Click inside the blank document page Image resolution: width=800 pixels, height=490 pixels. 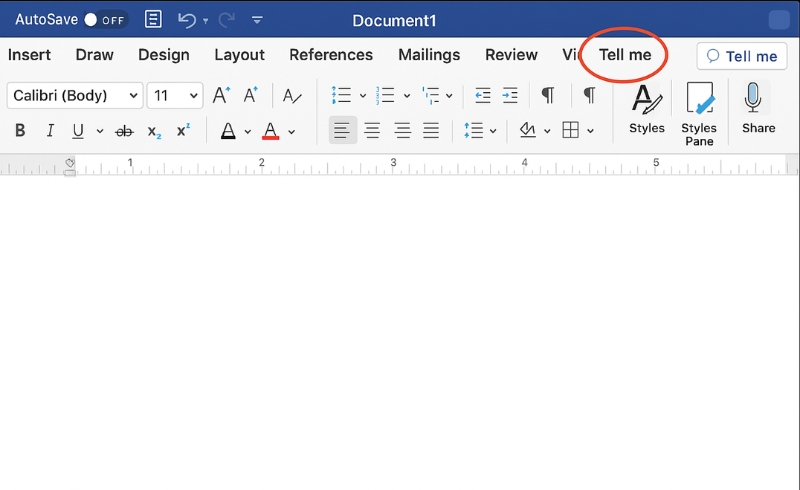(x=400, y=332)
